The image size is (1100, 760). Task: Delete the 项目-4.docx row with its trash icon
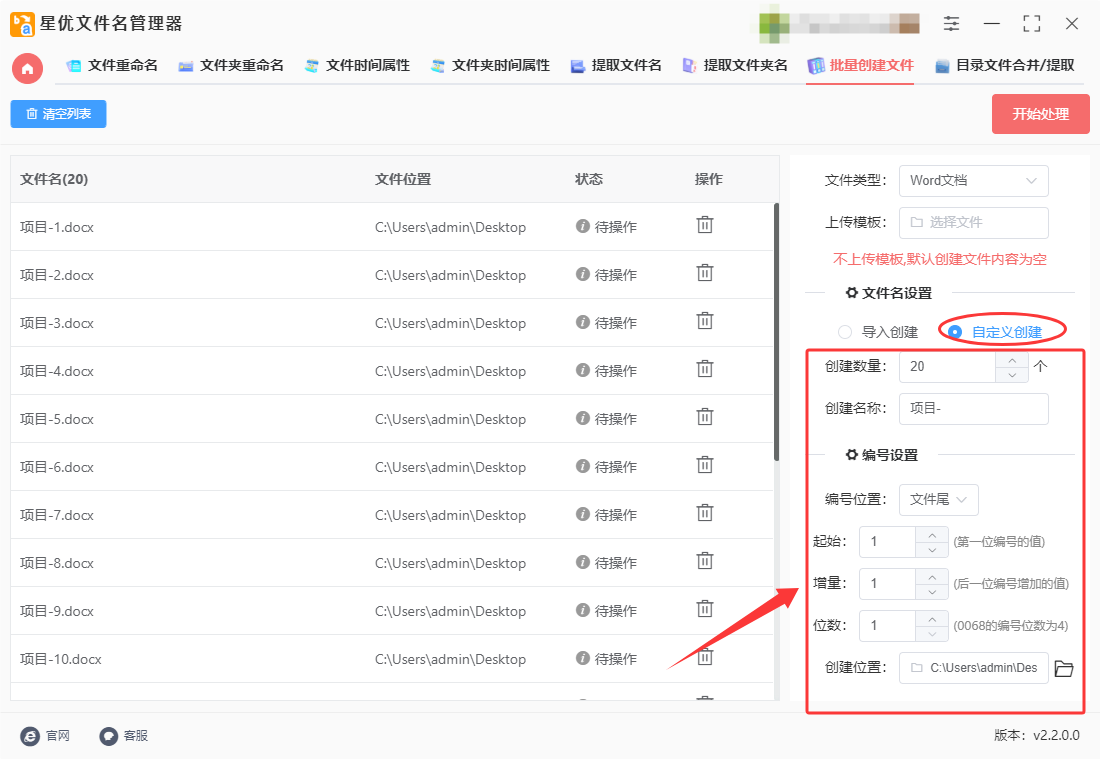(x=704, y=369)
